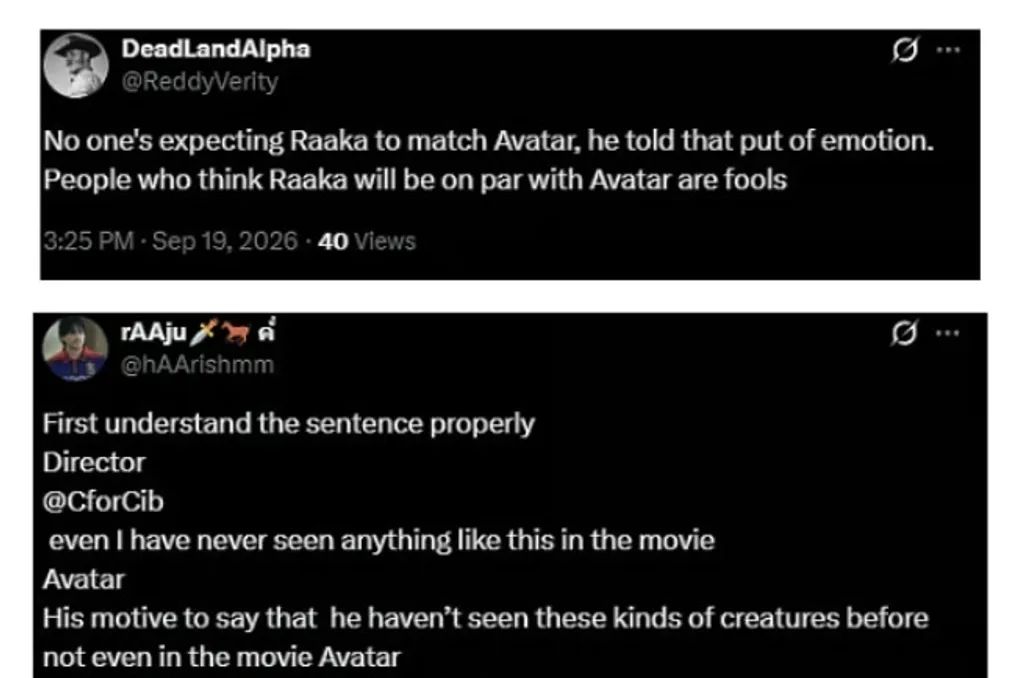Open the DeadLandAlpha display name link
The width and height of the screenshot is (1016, 678).
216,49
